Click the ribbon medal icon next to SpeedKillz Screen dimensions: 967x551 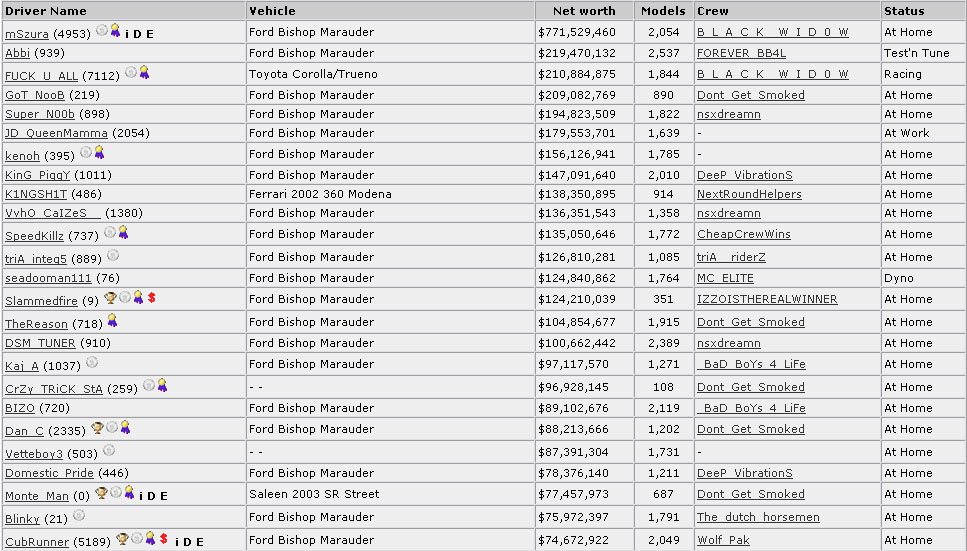123,232
